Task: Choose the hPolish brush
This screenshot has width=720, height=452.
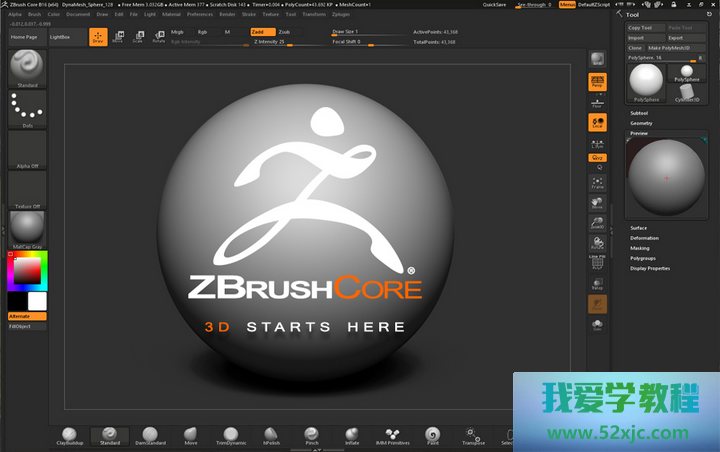Action: [x=271, y=435]
